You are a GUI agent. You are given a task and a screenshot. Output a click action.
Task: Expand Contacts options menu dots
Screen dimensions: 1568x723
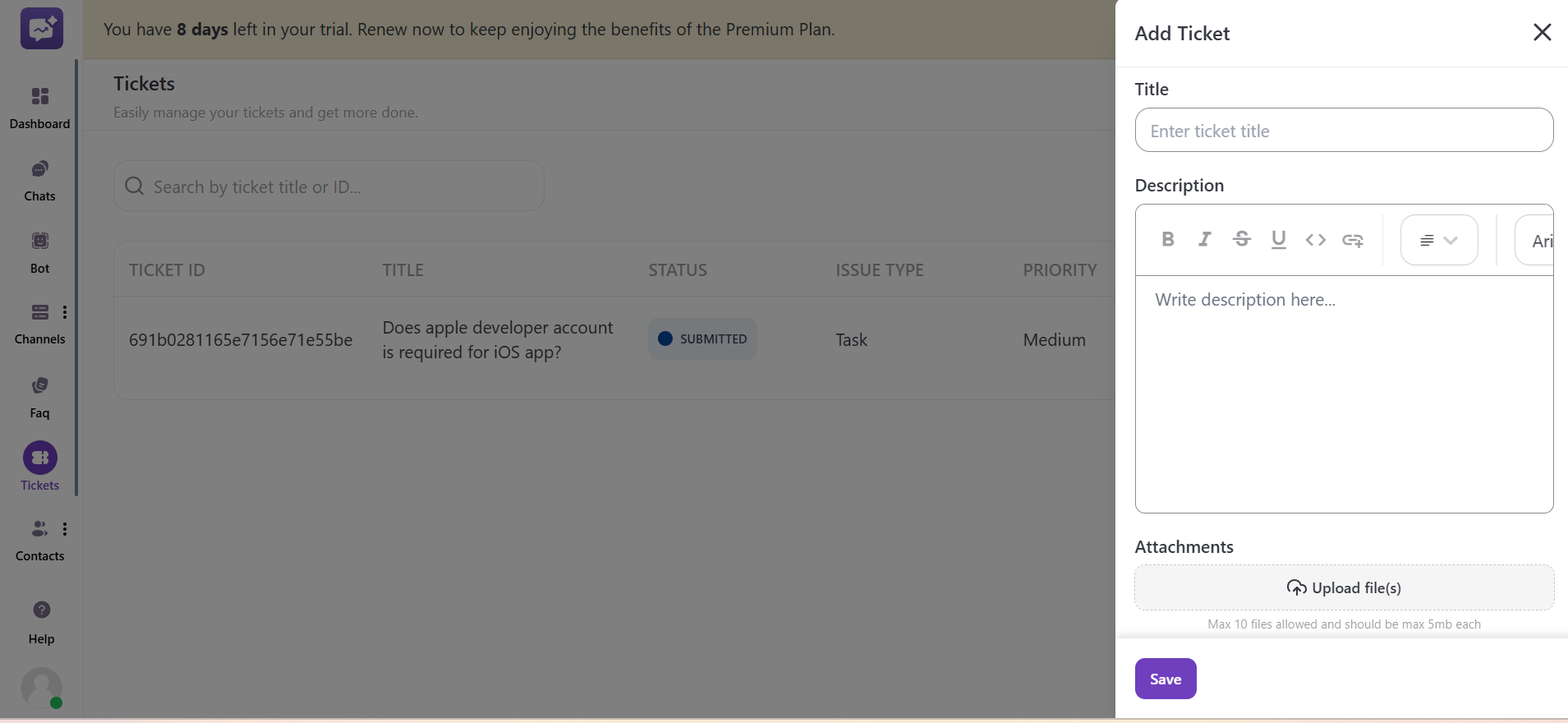click(65, 529)
